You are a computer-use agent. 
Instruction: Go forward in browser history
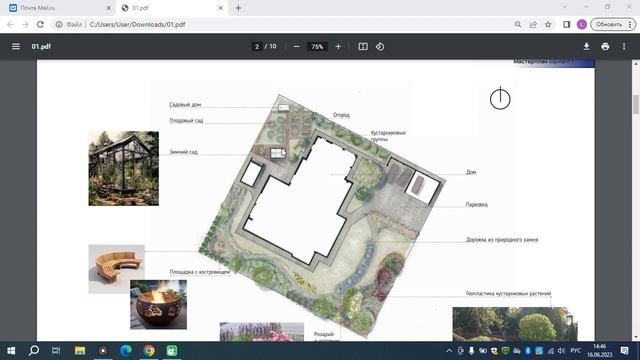pyautogui.click(x=25, y=24)
